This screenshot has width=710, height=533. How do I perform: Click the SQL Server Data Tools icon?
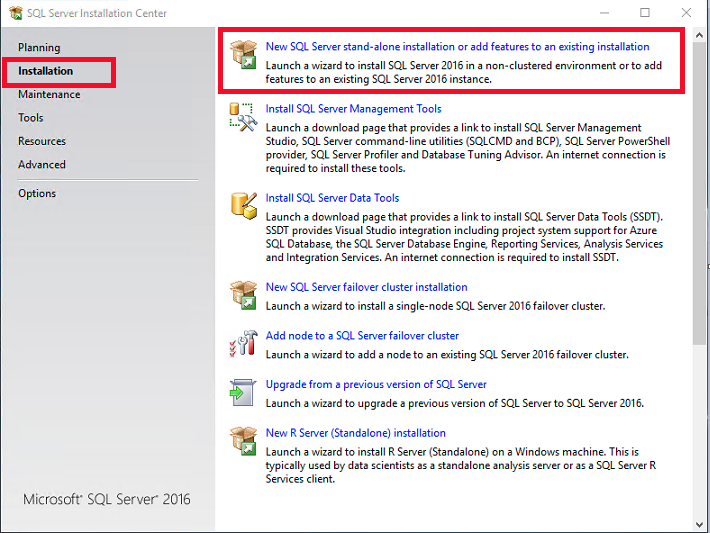[243, 205]
